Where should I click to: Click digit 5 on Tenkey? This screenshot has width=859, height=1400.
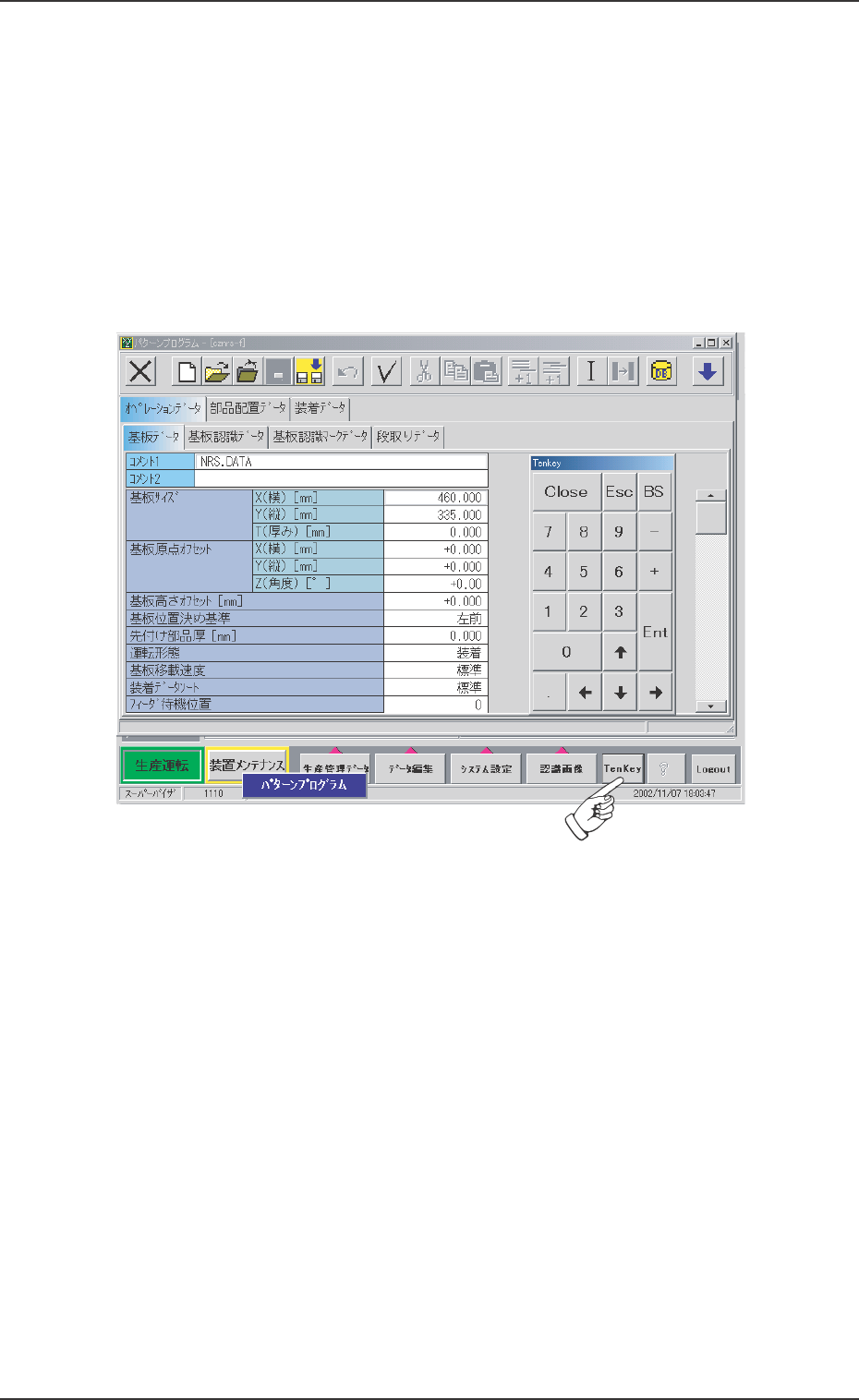point(584,572)
